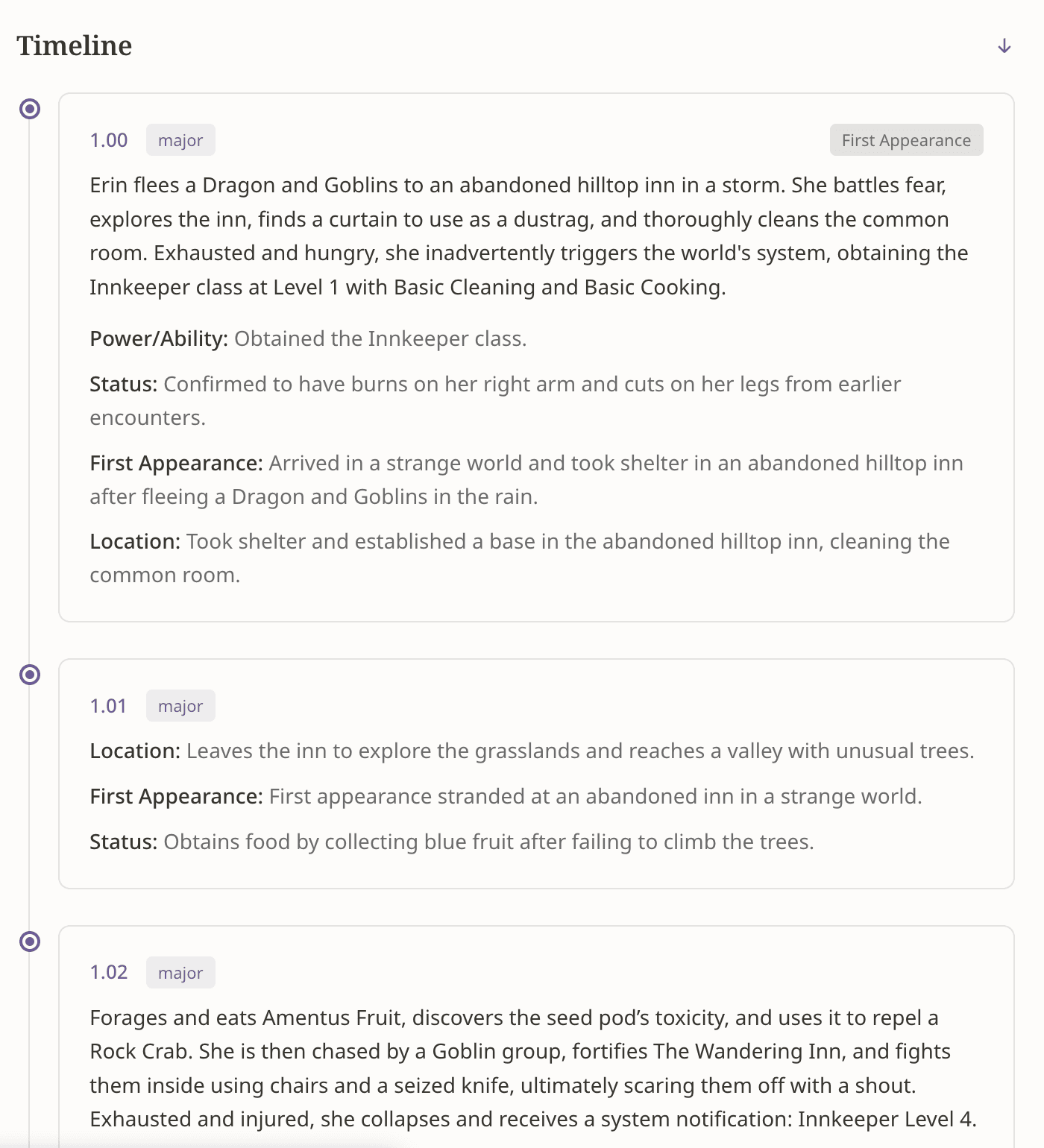Select the timeline node marker beside entry 1.02
This screenshot has height=1148, width=1044.
(30, 942)
